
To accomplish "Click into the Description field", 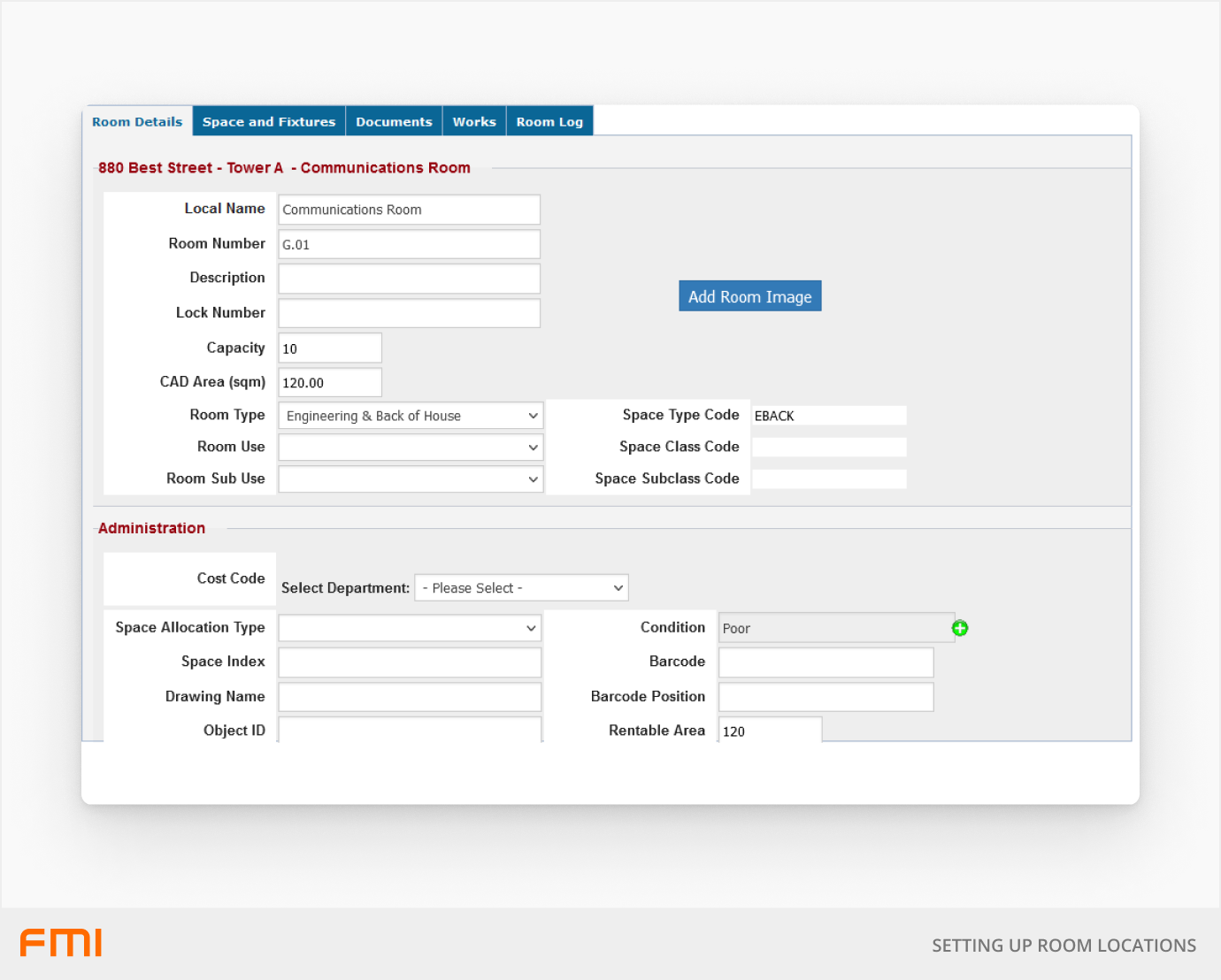I will point(409,279).
